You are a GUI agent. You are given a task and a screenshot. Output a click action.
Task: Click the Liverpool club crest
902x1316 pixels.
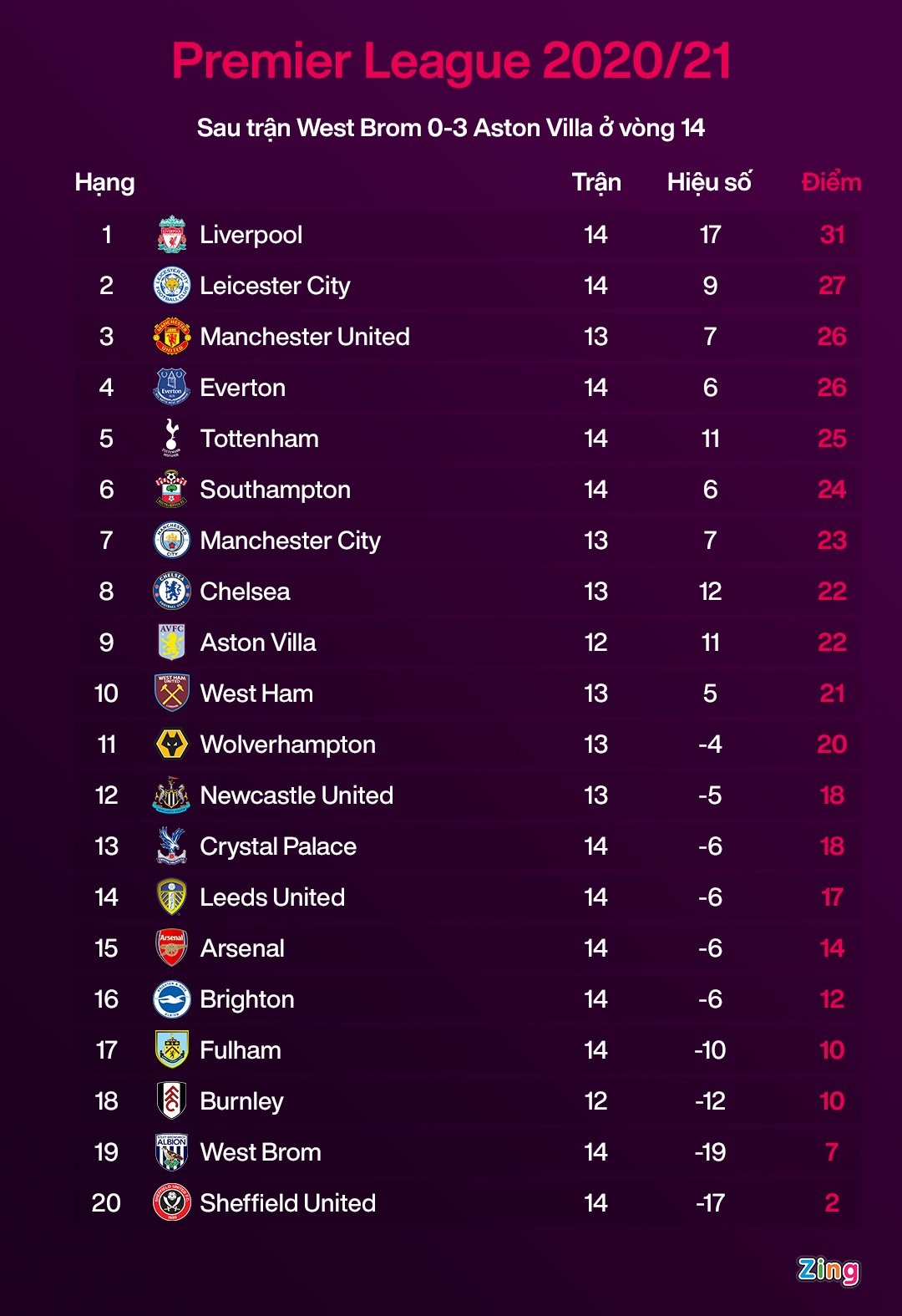172,235
